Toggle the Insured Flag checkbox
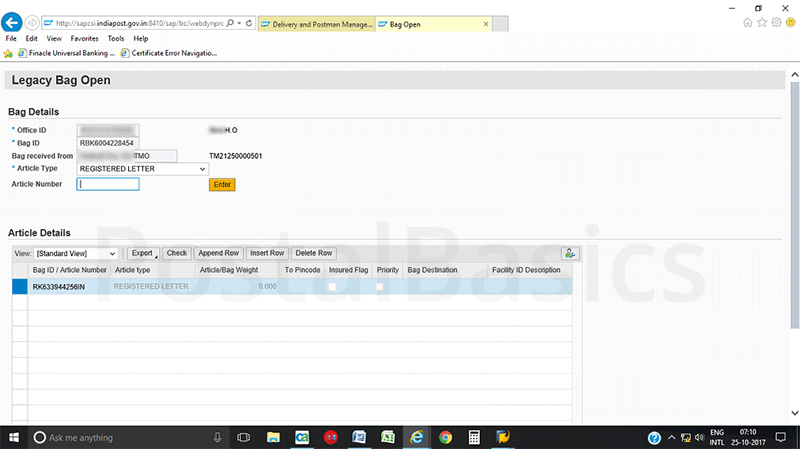 coord(333,287)
